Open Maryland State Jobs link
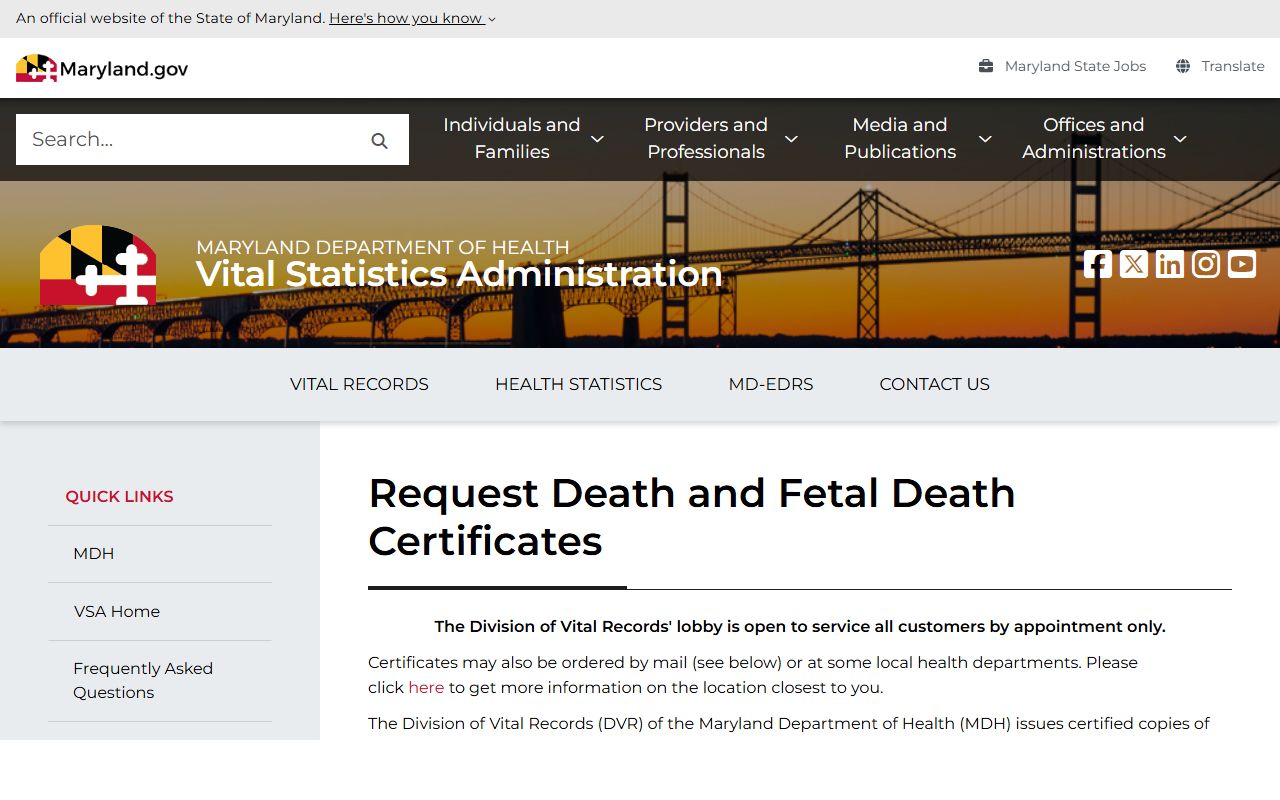The image size is (1280, 800). [x=1075, y=66]
